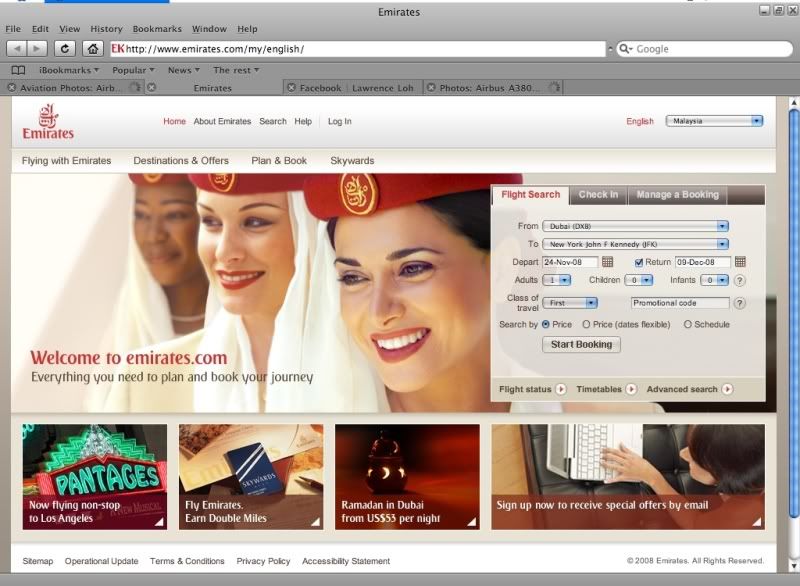Select Price (dates flexible) radio button
This screenshot has height=586, width=800.
click(586, 324)
